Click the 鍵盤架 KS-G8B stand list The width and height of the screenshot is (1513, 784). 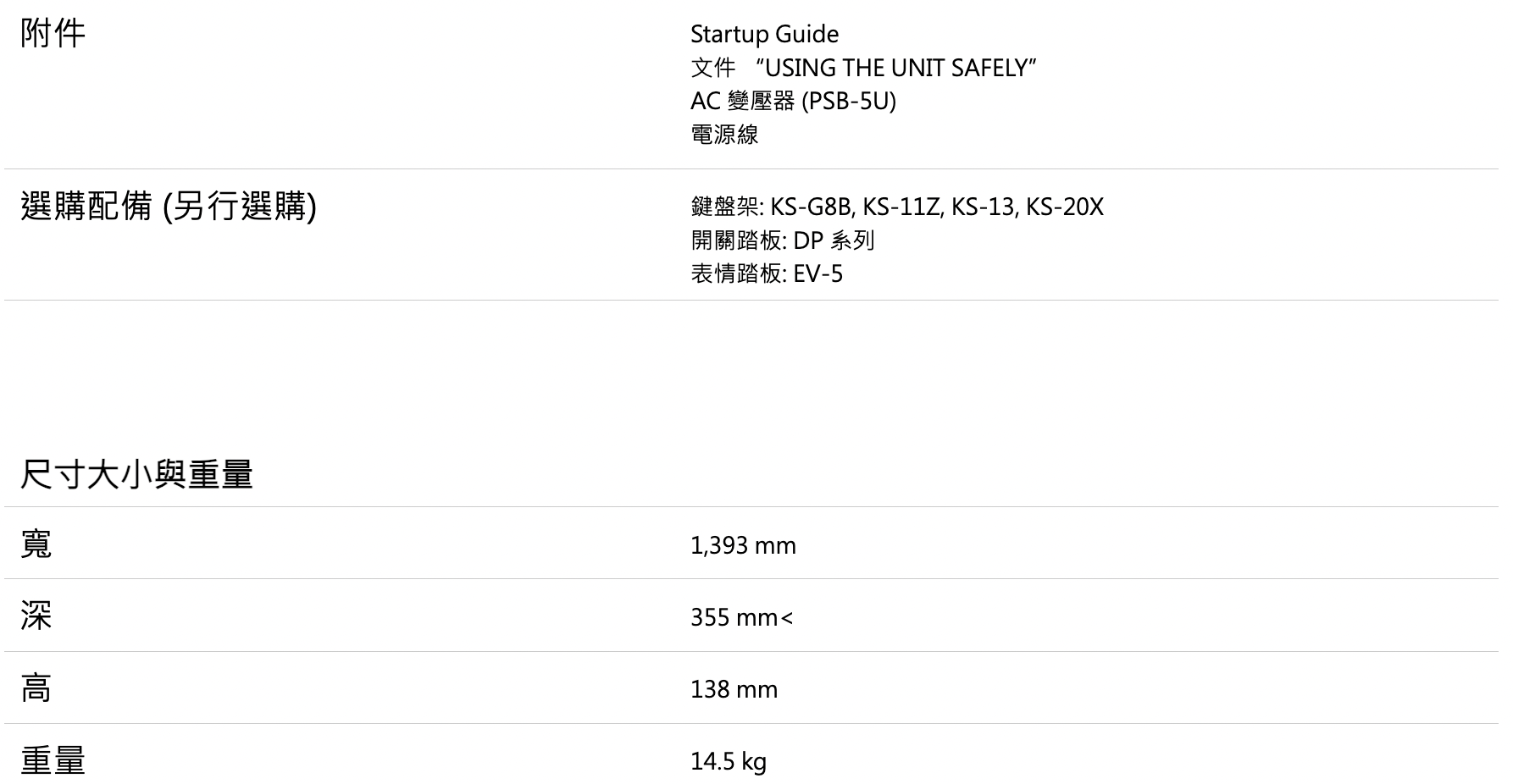click(x=897, y=207)
